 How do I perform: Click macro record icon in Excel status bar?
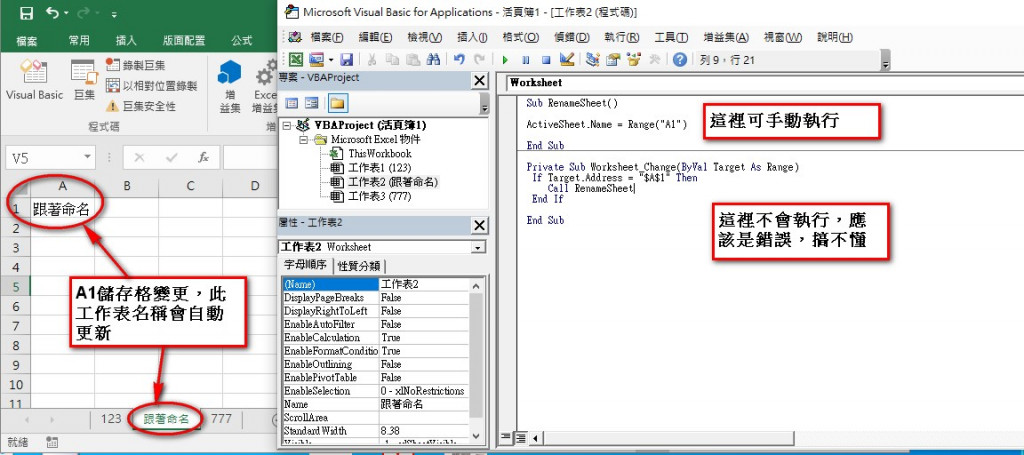(x=52, y=442)
